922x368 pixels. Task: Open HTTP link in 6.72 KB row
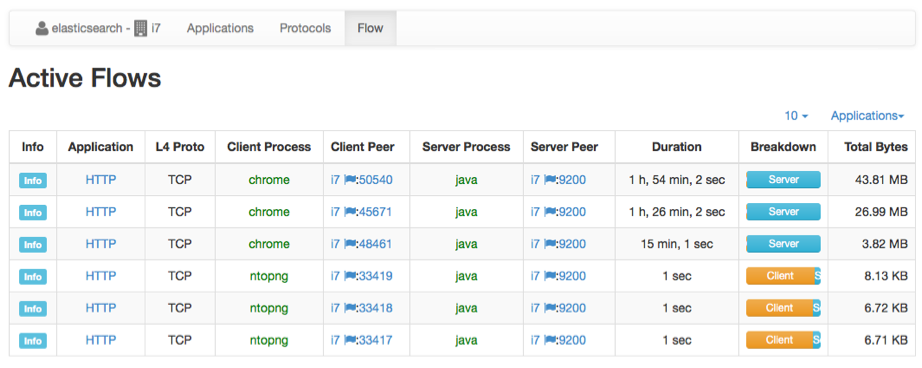tap(101, 308)
